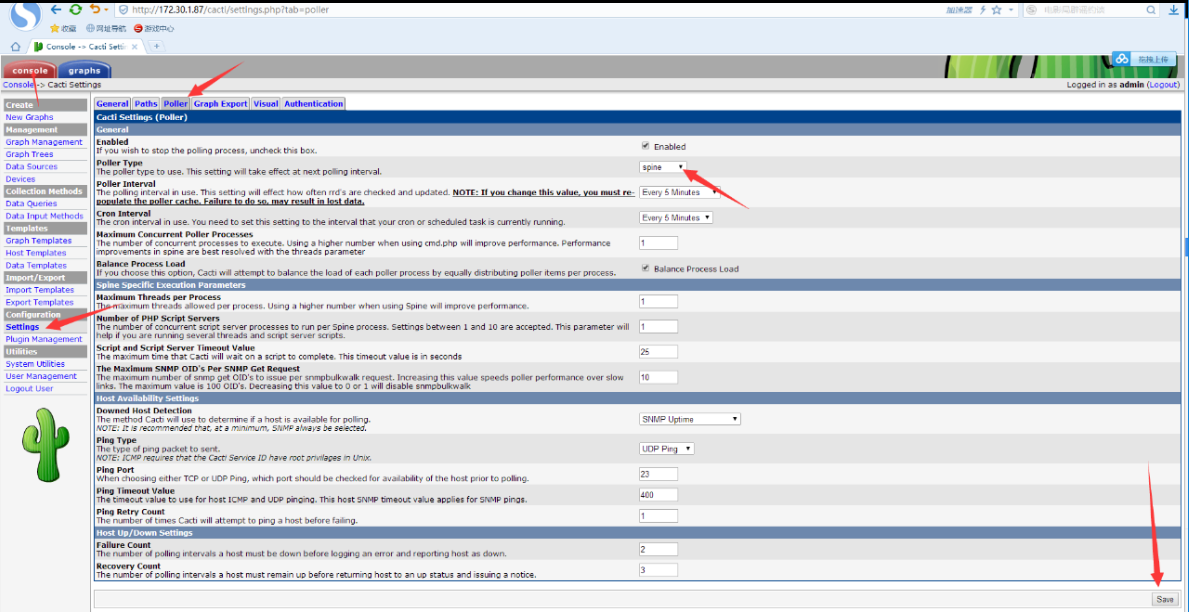Open the Ping Type UDP Ping dropdown

[667, 448]
